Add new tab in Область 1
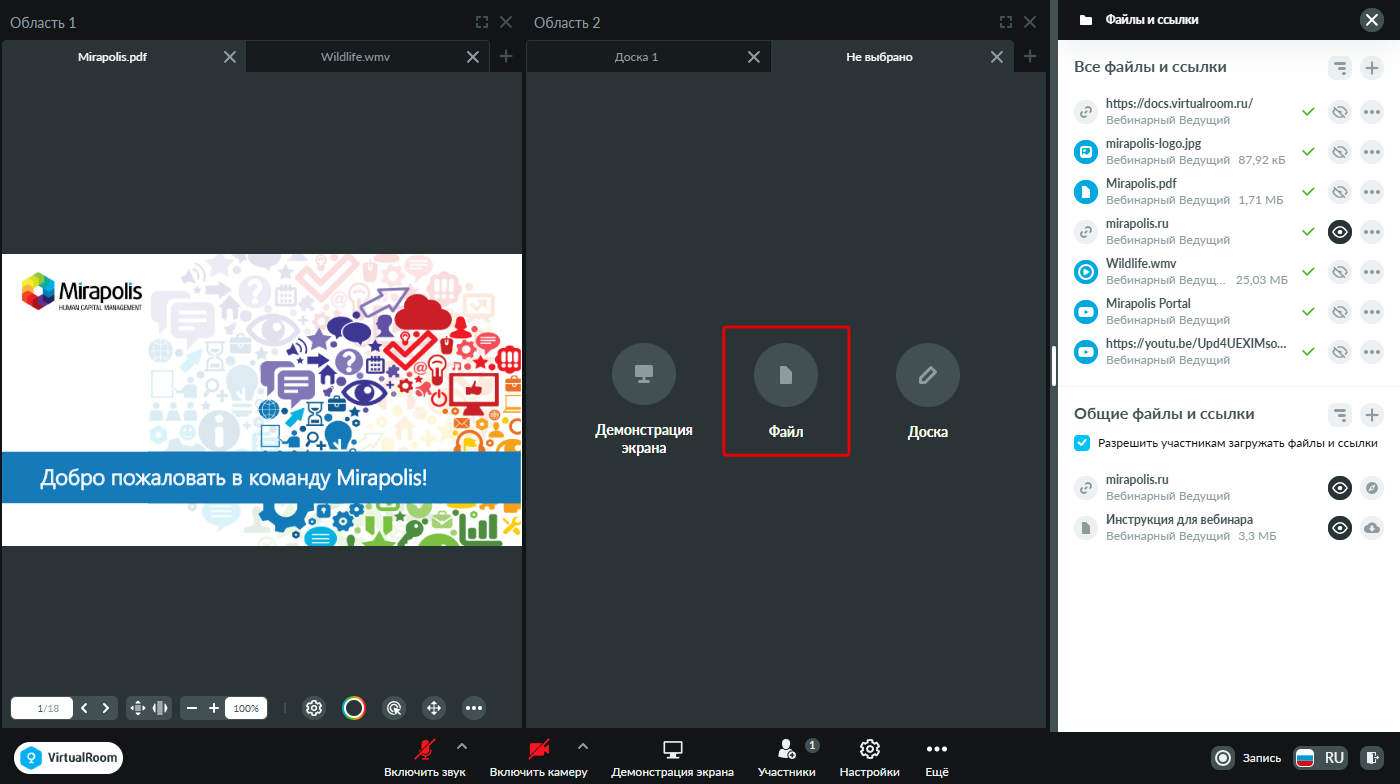 [x=506, y=56]
